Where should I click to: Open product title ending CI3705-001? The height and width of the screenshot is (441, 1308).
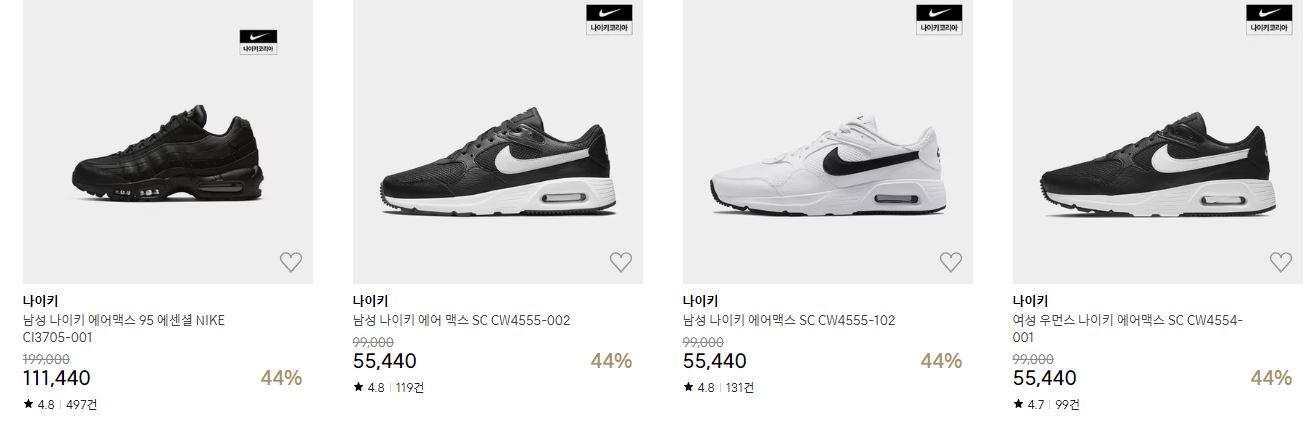pos(124,329)
